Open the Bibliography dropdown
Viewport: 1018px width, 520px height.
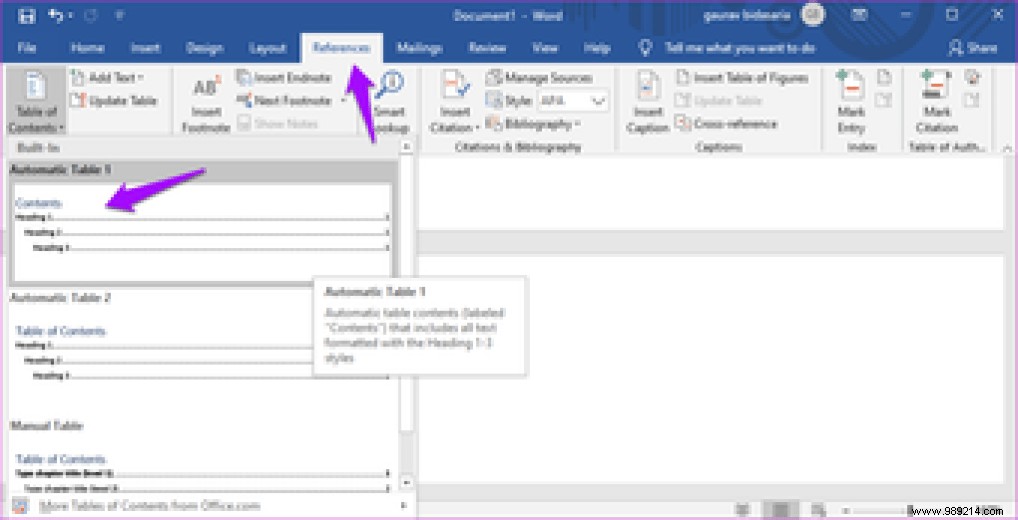[x=534, y=123]
